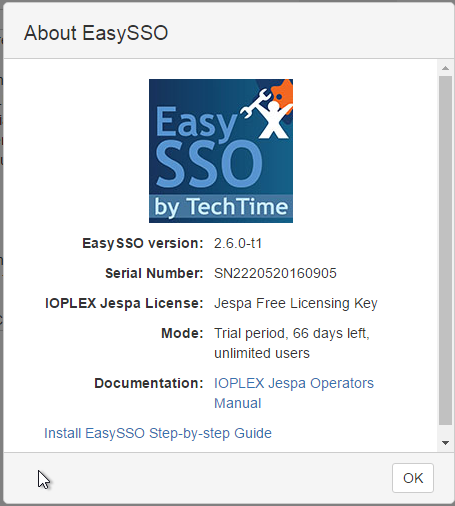
Task: Click the Trial period, 66 days left text
Action: click(292, 334)
